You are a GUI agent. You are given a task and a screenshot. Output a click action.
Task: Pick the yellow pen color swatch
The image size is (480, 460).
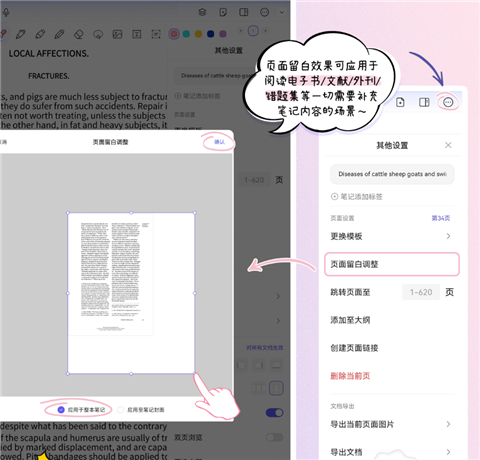point(198,34)
